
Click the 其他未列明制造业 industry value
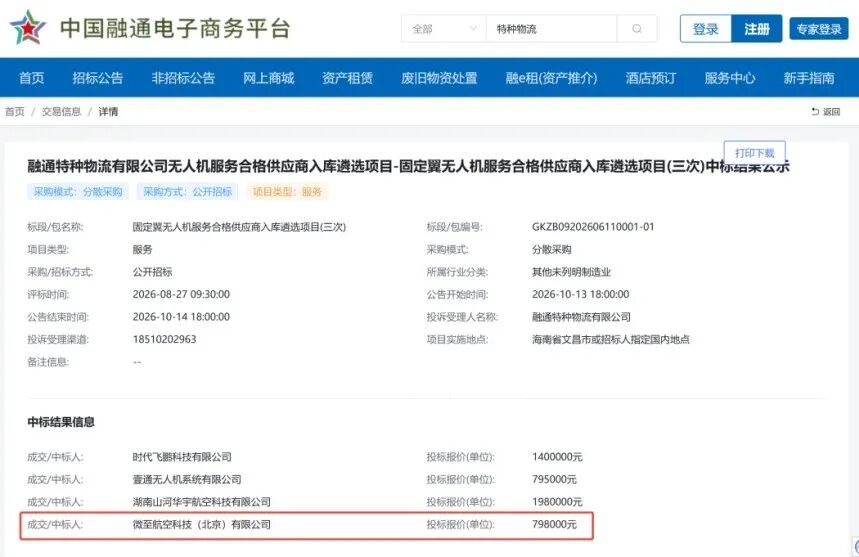[571, 272]
